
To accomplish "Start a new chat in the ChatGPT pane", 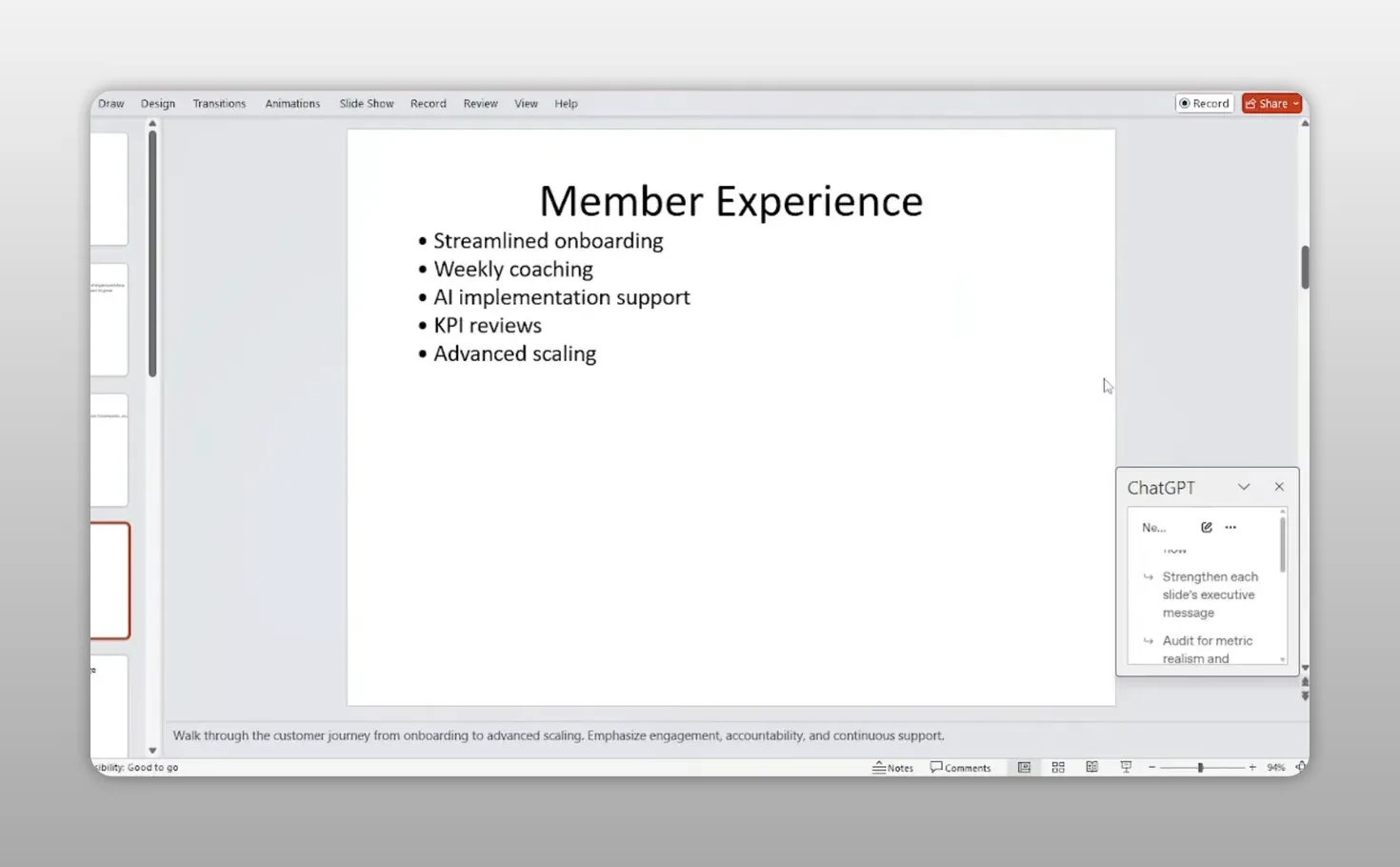I will [1207, 527].
